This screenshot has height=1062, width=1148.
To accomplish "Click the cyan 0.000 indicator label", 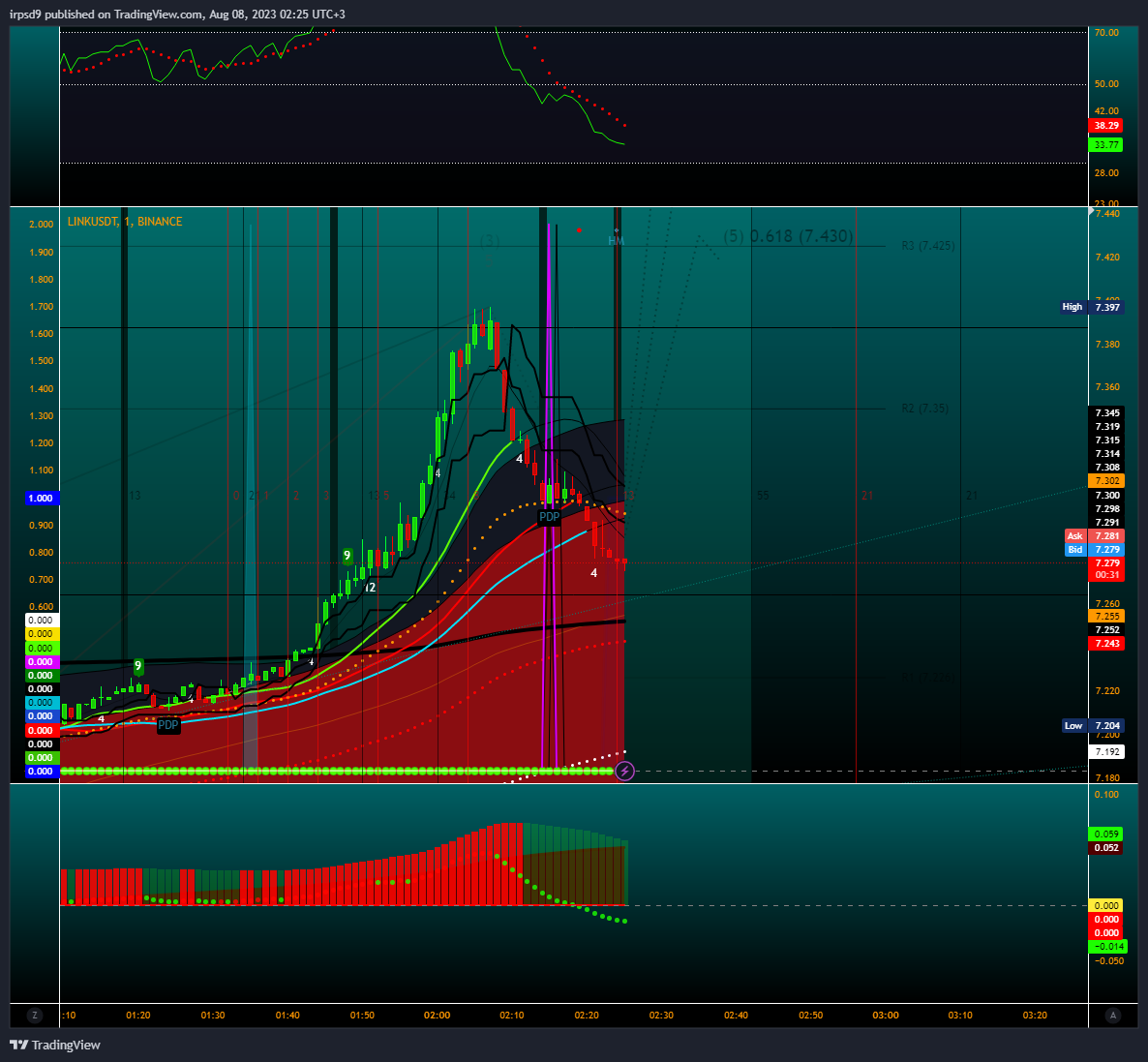I will [x=41, y=703].
